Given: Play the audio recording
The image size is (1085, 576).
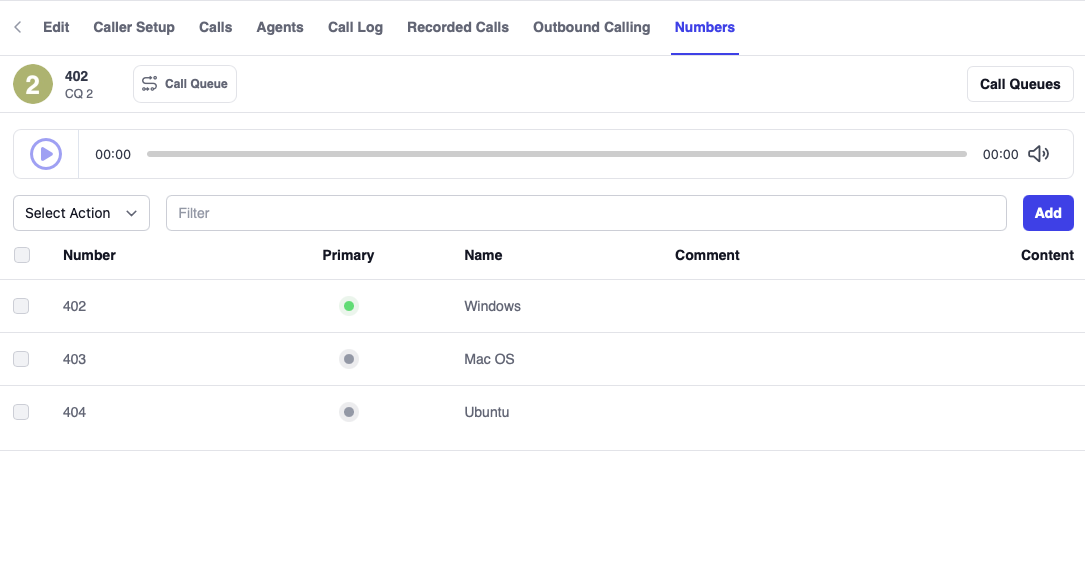Looking at the screenshot, I should click(x=46, y=154).
